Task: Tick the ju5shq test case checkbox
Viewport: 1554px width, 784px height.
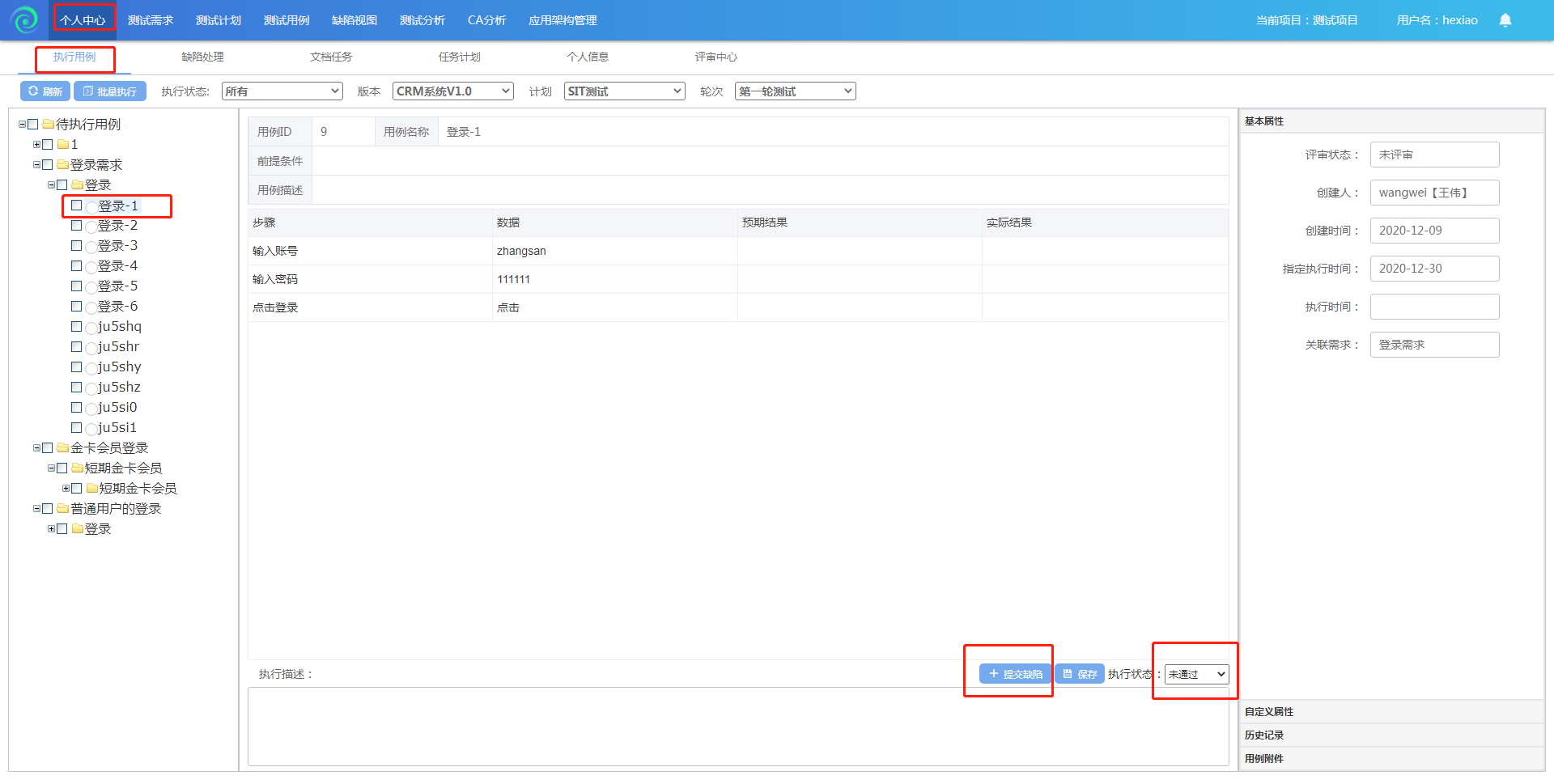Action: (77, 327)
